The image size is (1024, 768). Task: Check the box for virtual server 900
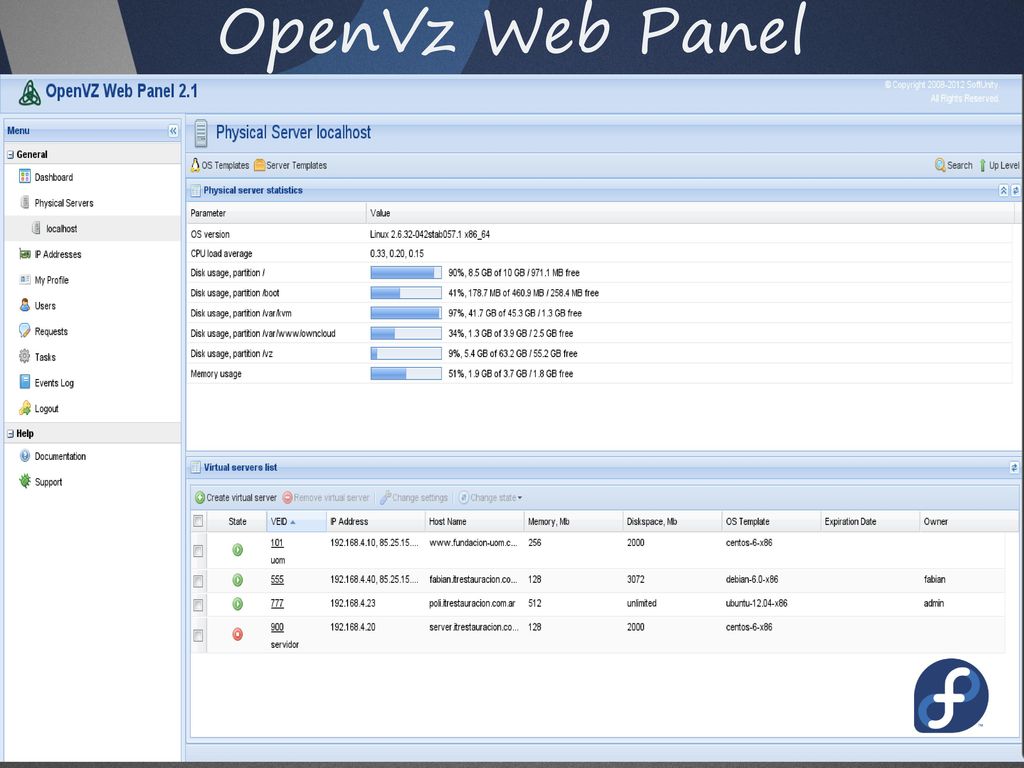point(198,635)
